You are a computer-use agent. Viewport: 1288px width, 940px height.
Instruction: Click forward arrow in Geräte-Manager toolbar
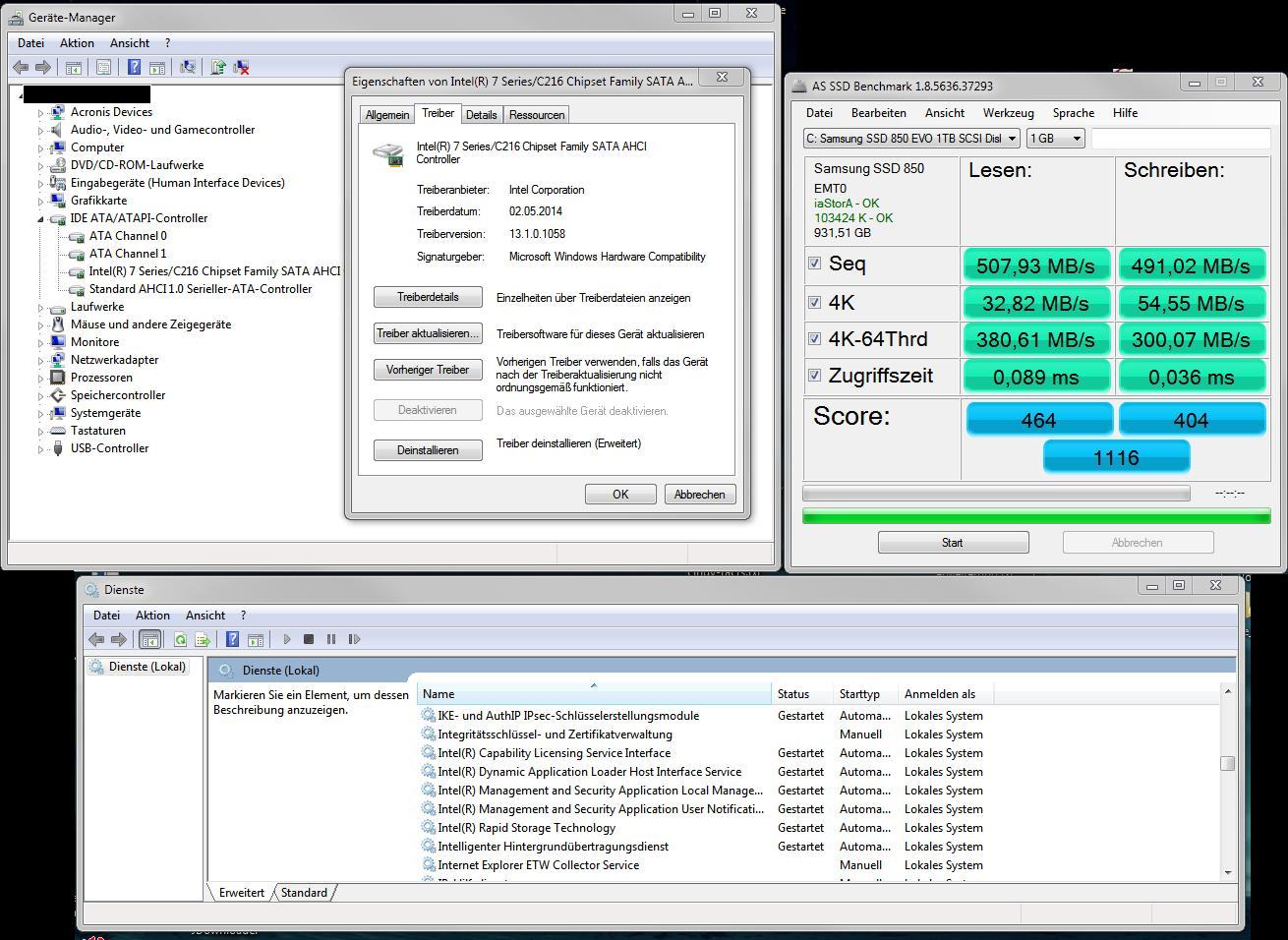[43, 68]
